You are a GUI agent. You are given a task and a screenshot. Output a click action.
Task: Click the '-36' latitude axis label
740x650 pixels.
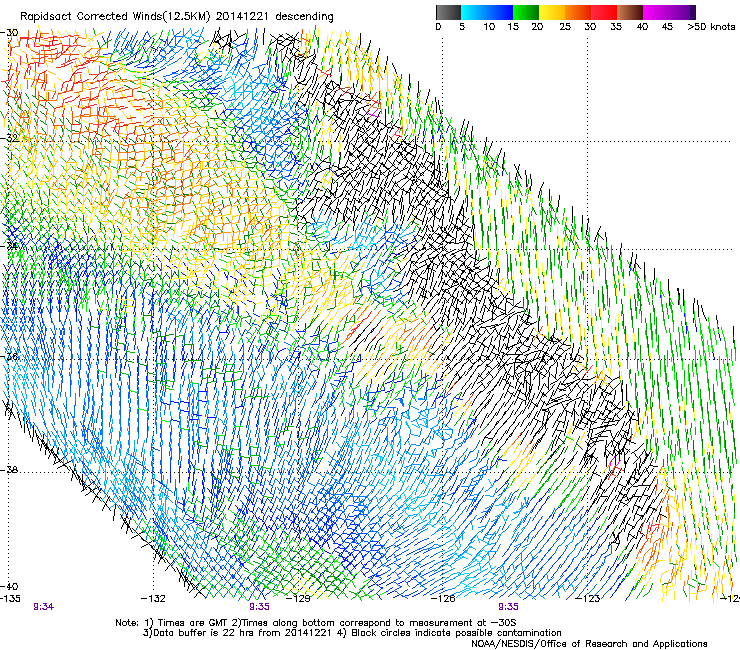9,356
